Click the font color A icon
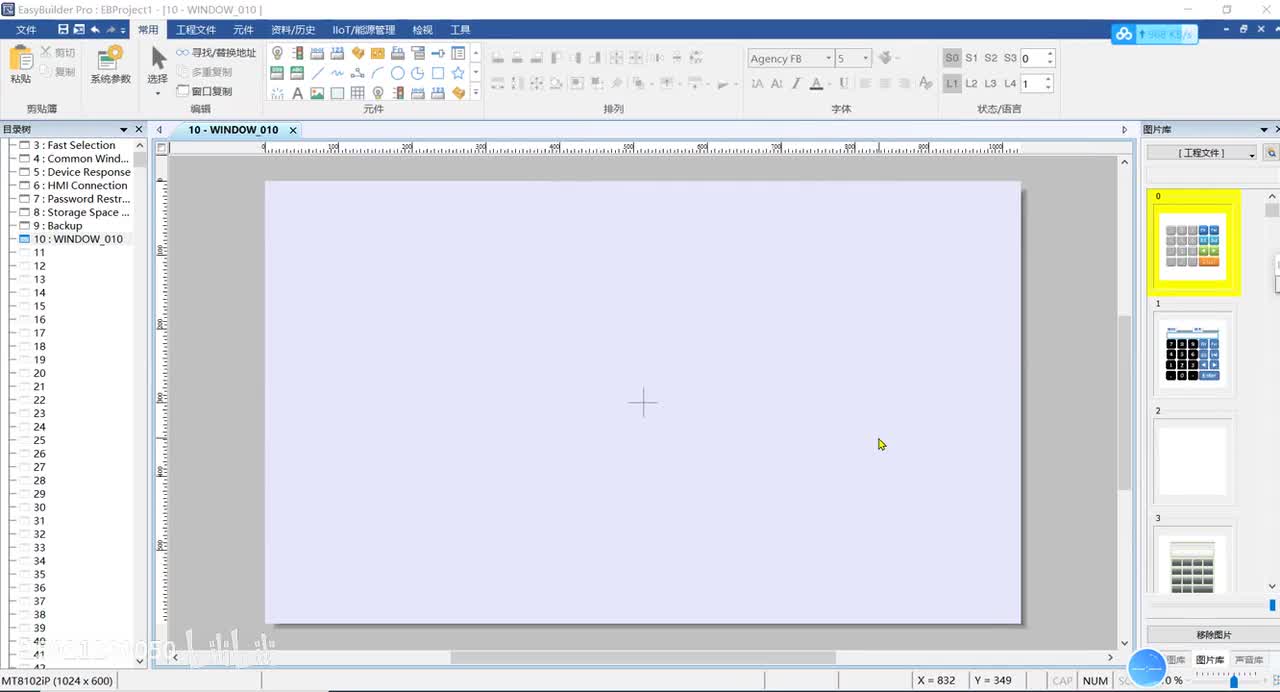1280x692 pixels. (816, 84)
